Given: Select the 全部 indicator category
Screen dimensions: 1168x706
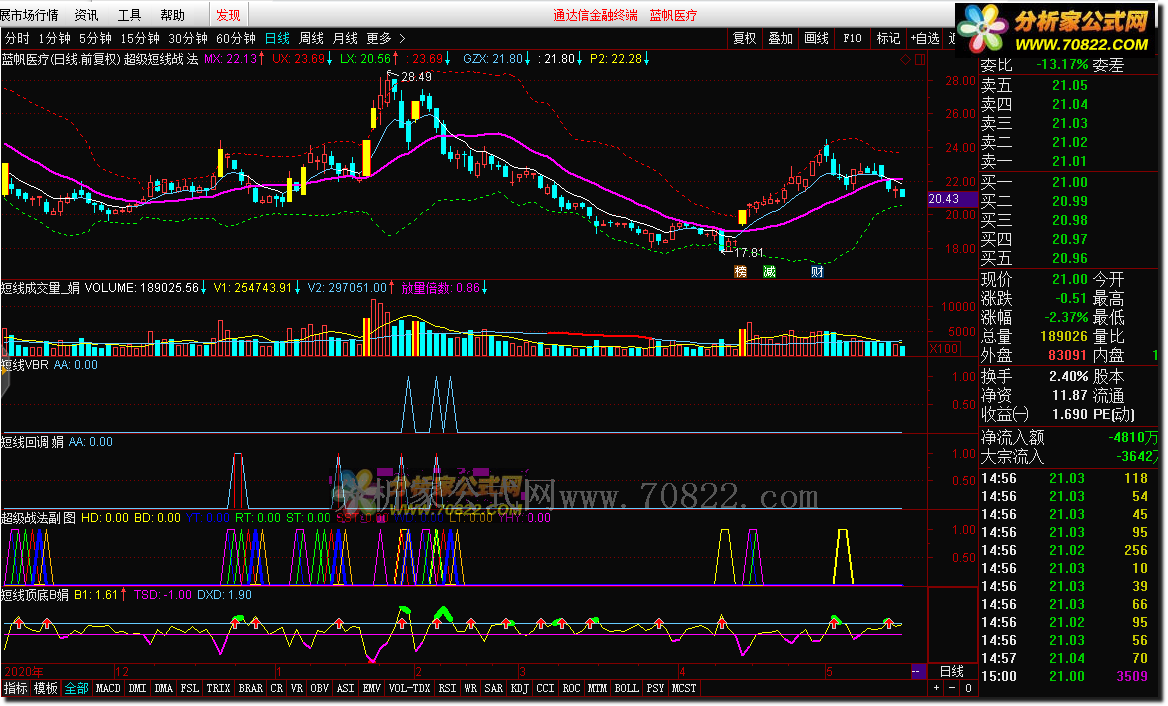Looking at the screenshot, I should click(x=77, y=688).
